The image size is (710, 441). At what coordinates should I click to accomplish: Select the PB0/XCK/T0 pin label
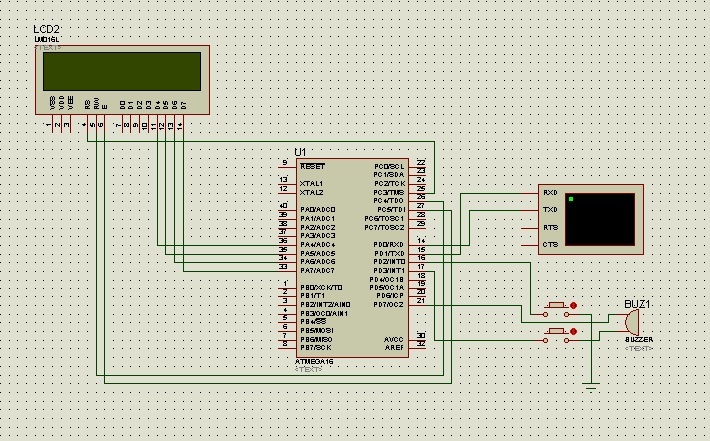(x=321, y=288)
